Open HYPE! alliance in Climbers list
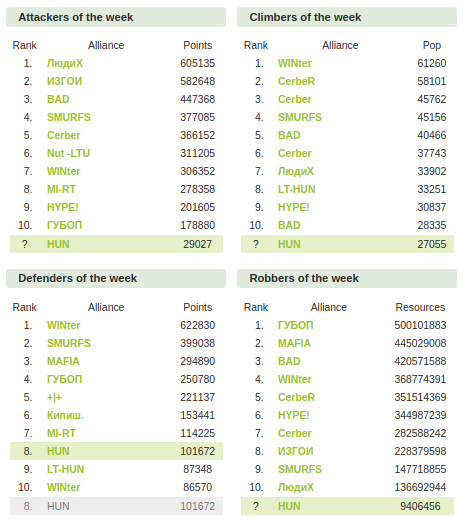This screenshot has height=523, width=463. pyautogui.click(x=294, y=207)
